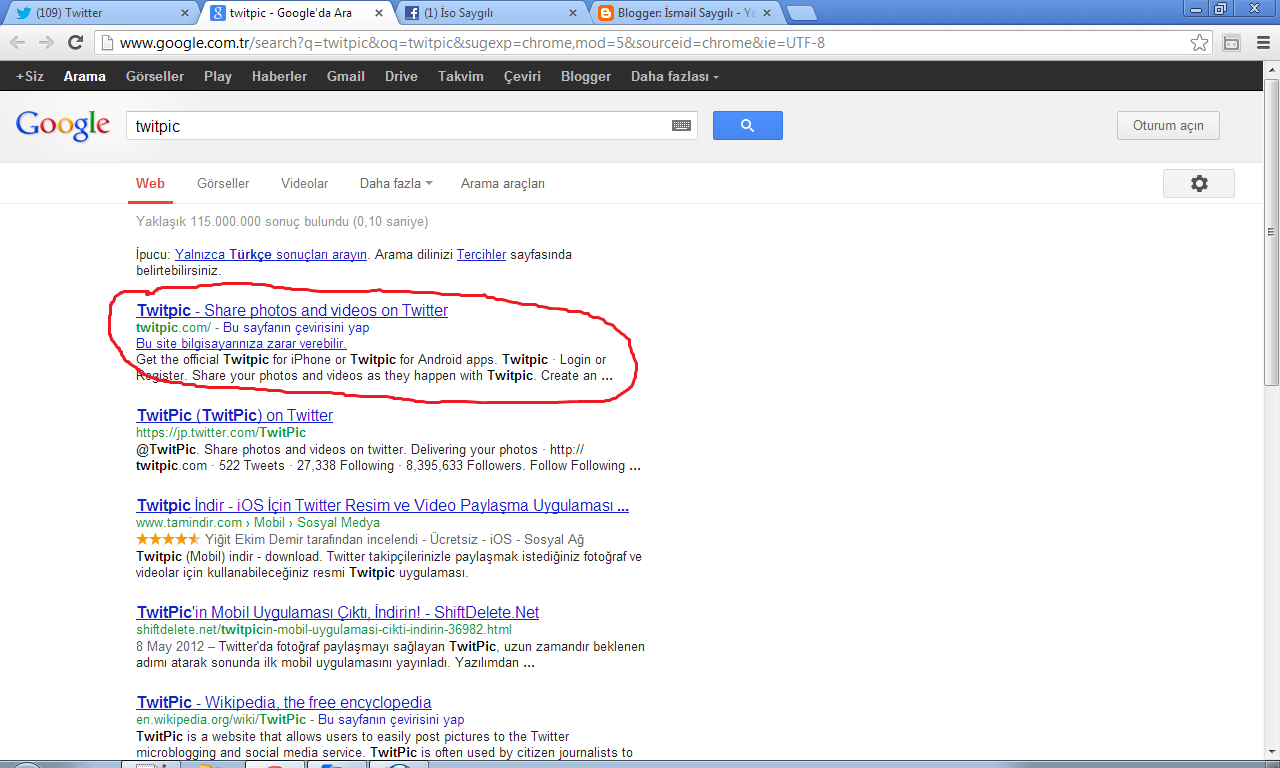Click the result count text Yaklaşık 115.000.000 sonuç

[282, 221]
